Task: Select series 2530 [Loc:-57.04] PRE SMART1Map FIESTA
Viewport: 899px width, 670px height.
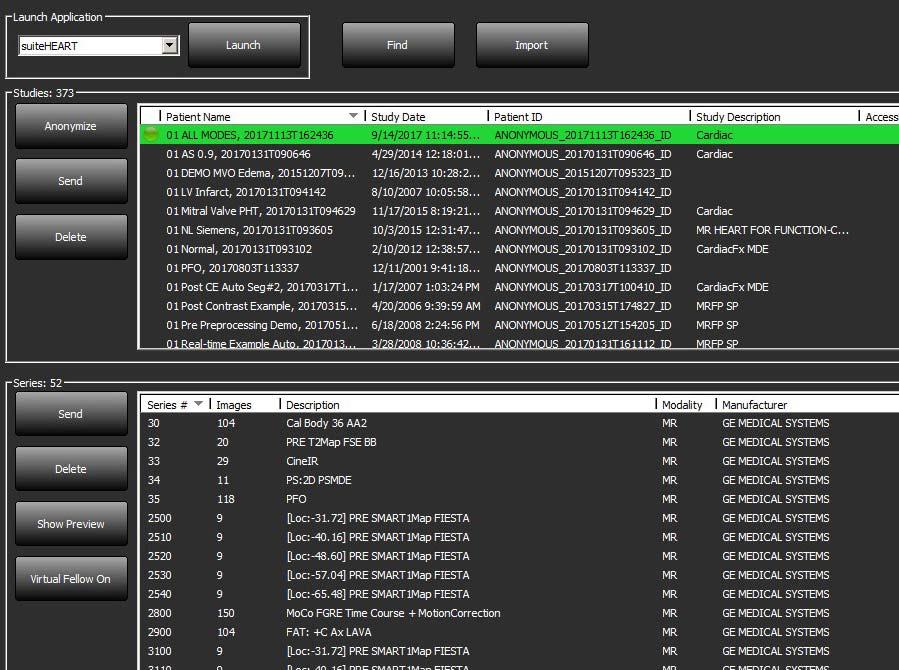Action: pos(519,575)
